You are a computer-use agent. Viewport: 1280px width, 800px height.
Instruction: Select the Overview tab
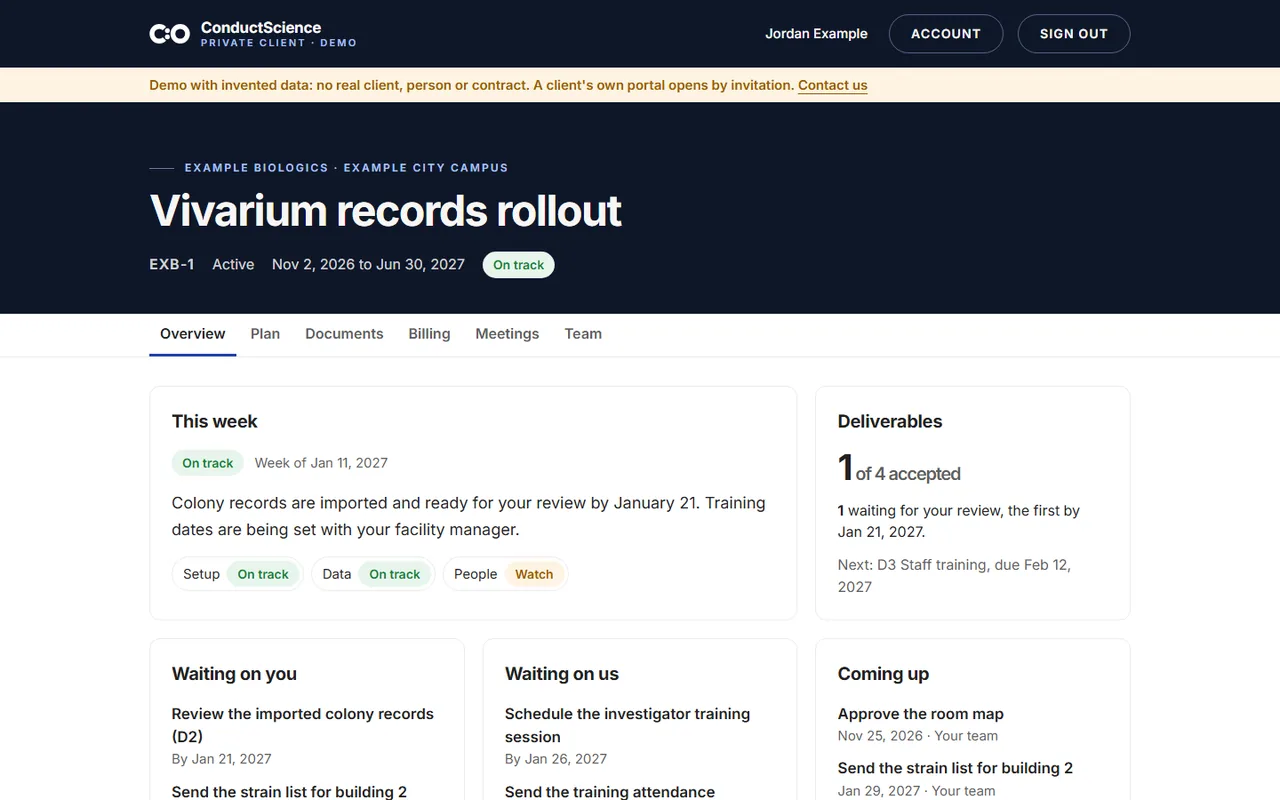coord(193,334)
